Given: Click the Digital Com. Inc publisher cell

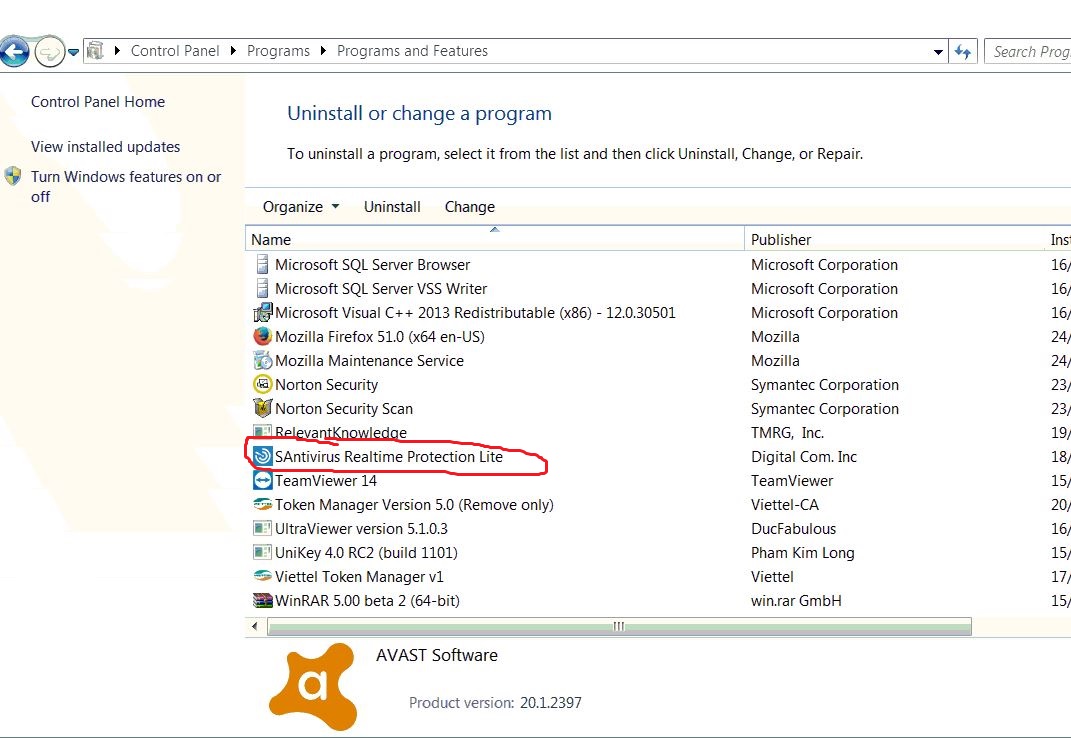Looking at the screenshot, I should (x=804, y=456).
